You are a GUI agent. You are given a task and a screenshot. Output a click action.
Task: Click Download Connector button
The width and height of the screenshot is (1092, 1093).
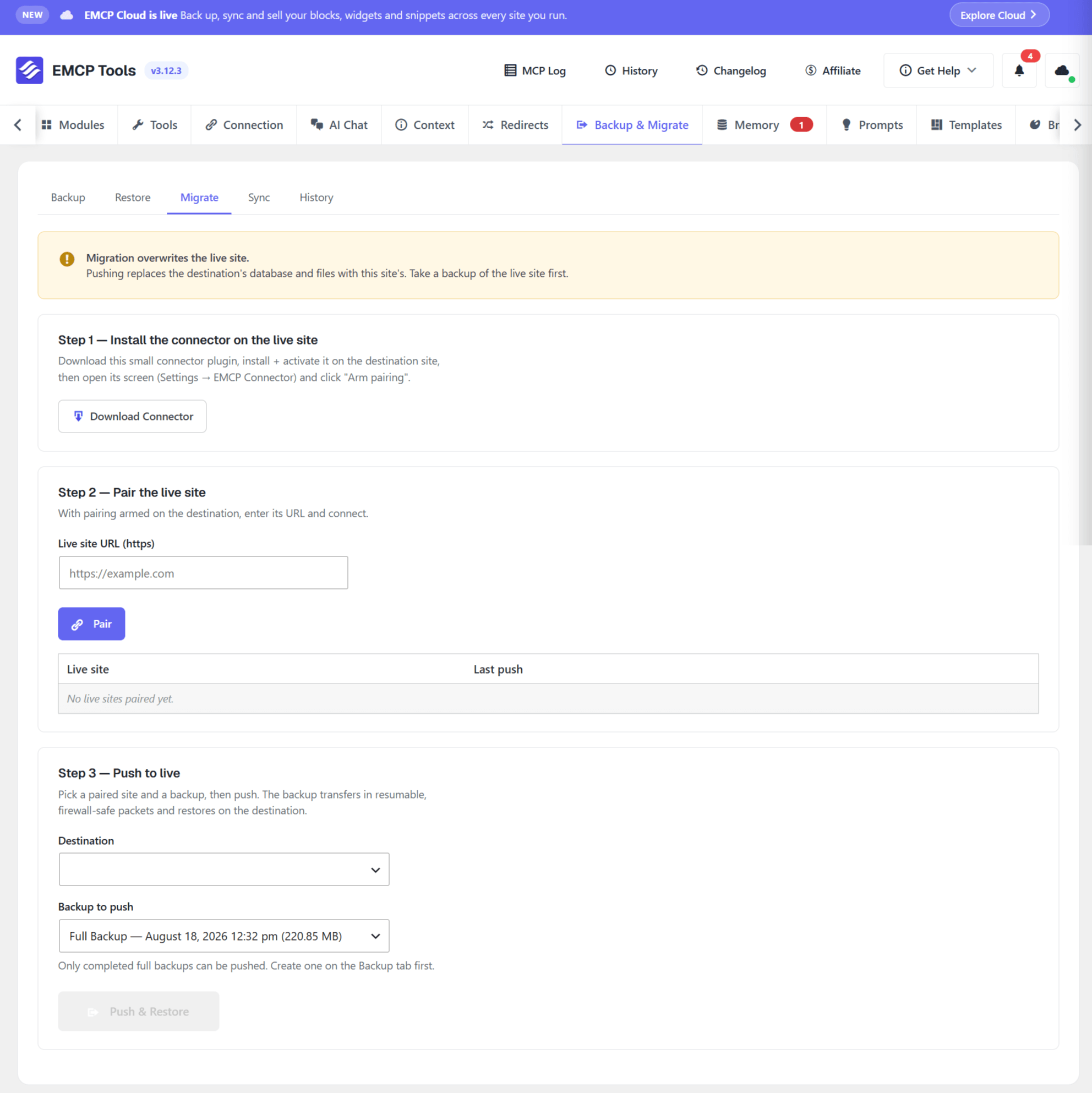[133, 417]
